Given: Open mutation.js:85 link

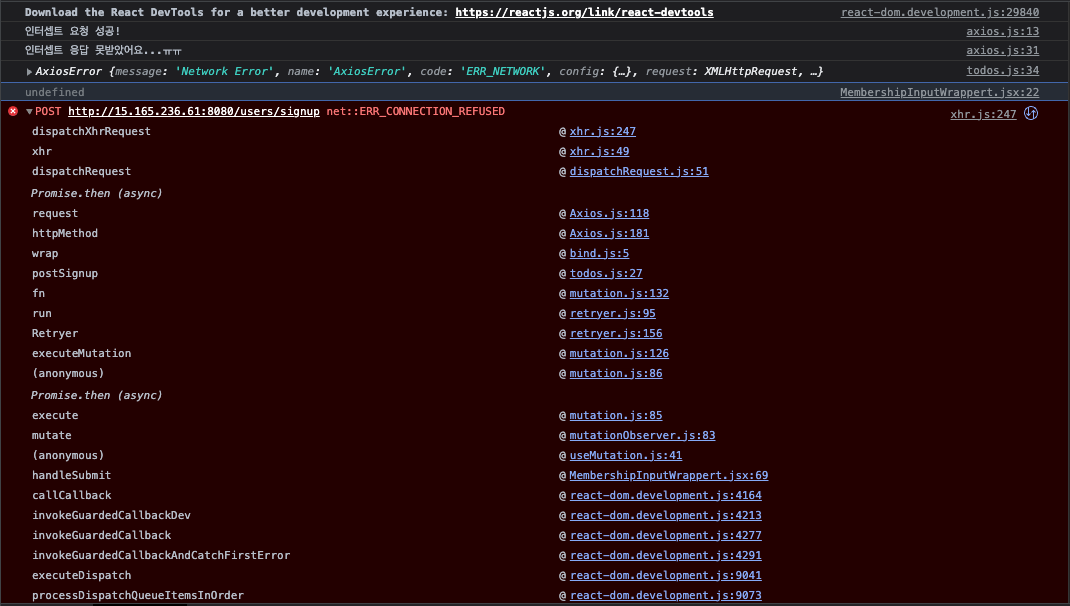Looking at the screenshot, I should [616, 415].
